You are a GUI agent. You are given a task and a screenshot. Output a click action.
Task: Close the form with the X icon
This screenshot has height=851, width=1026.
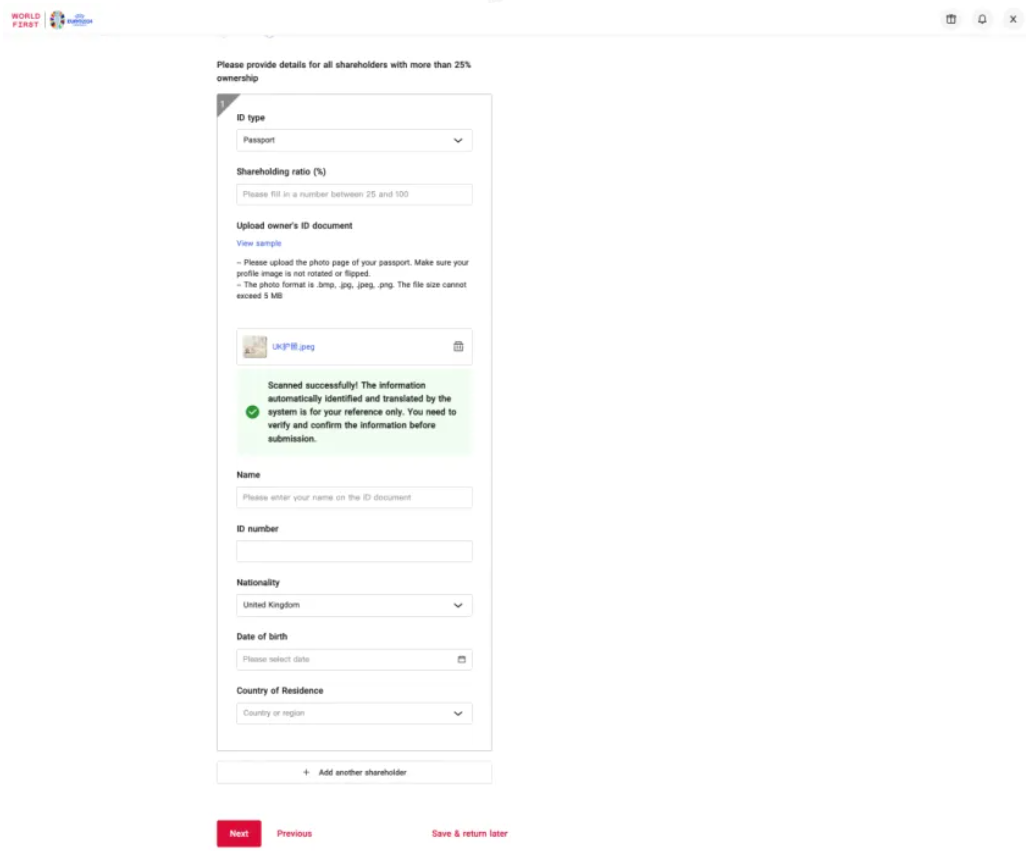tap(1012, 19)
